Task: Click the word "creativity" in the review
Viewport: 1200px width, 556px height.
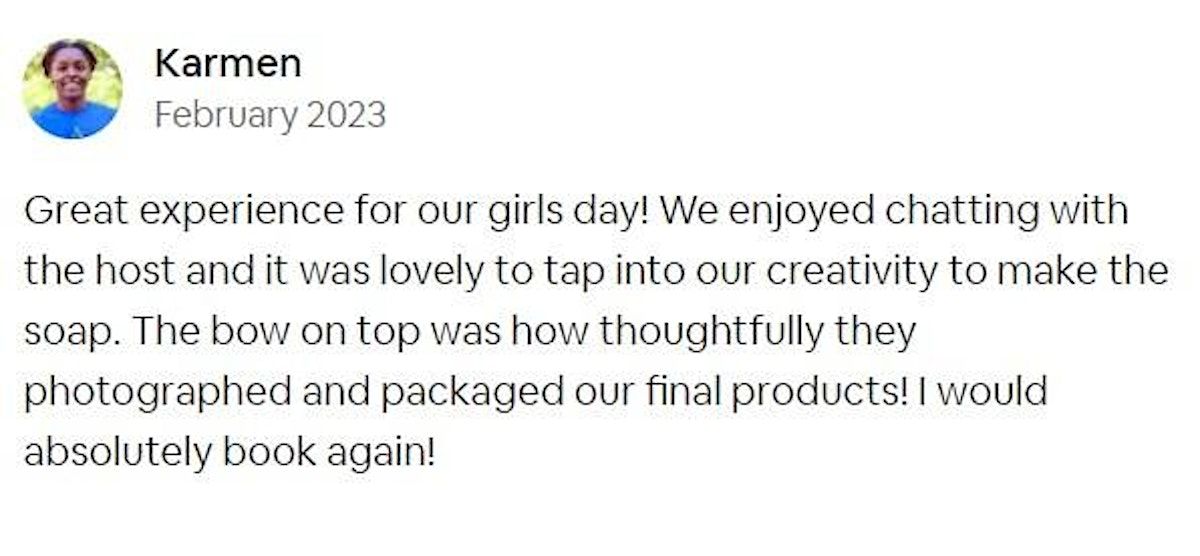Action: [850, 273]
